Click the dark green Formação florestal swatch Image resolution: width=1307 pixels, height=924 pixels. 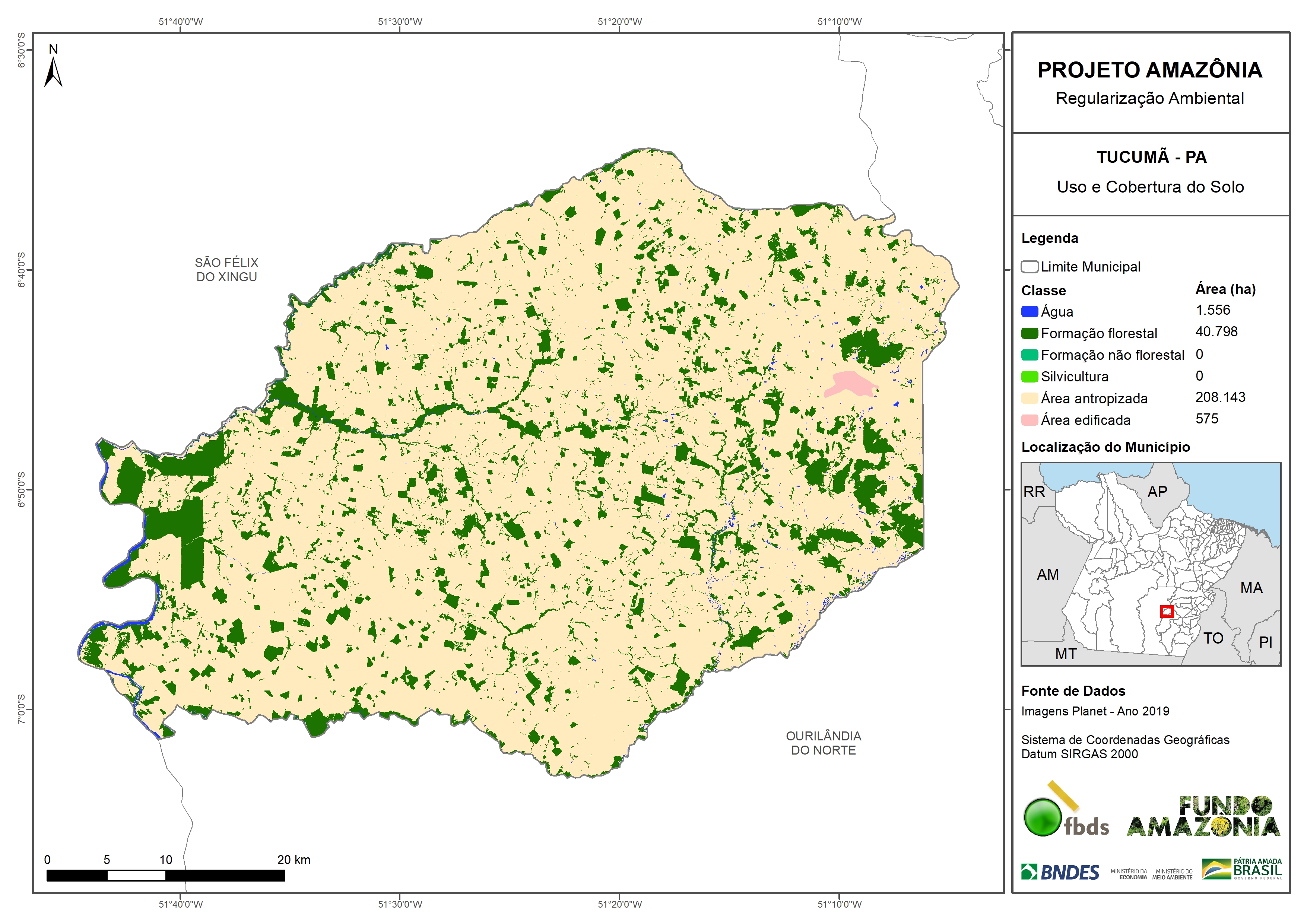1029,333
